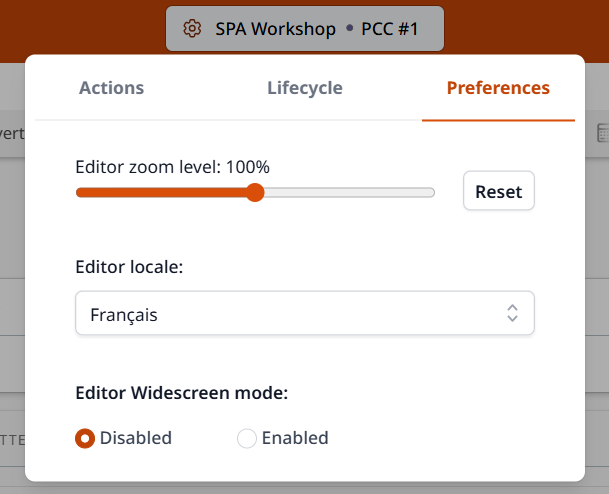Select the Preferences tab
The image size is (609, 494).
point(498,88)
